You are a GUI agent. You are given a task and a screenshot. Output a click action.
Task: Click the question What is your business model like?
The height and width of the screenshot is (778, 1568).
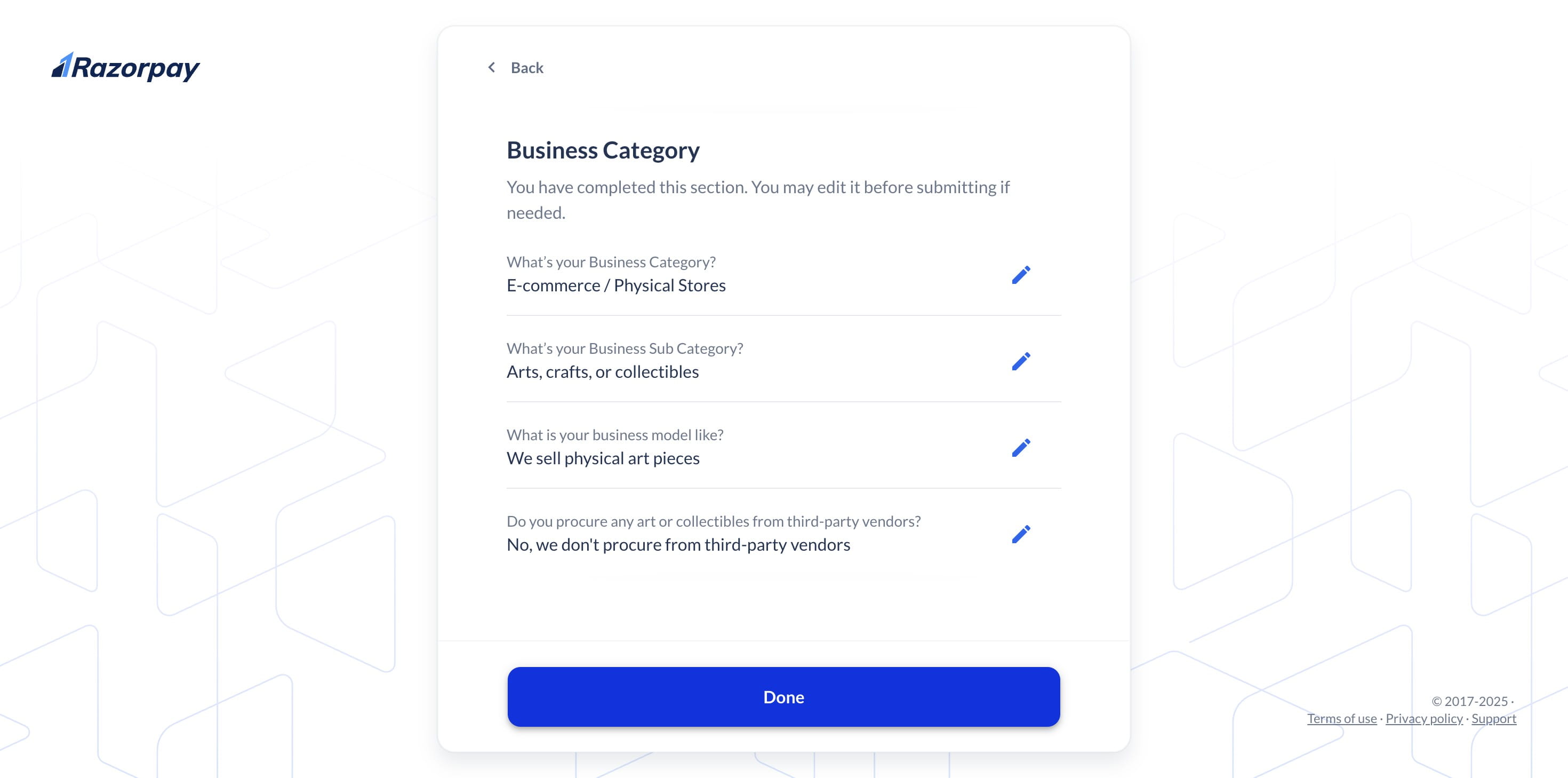(x=615, y=434)
